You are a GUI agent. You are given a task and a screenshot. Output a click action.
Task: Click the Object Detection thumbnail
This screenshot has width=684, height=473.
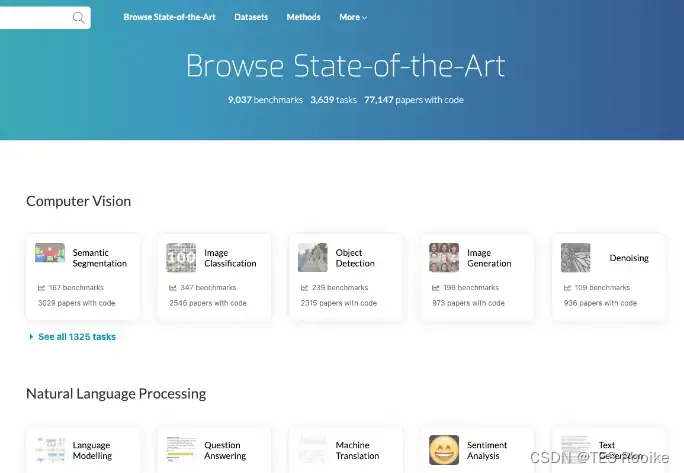pos(312,257)
